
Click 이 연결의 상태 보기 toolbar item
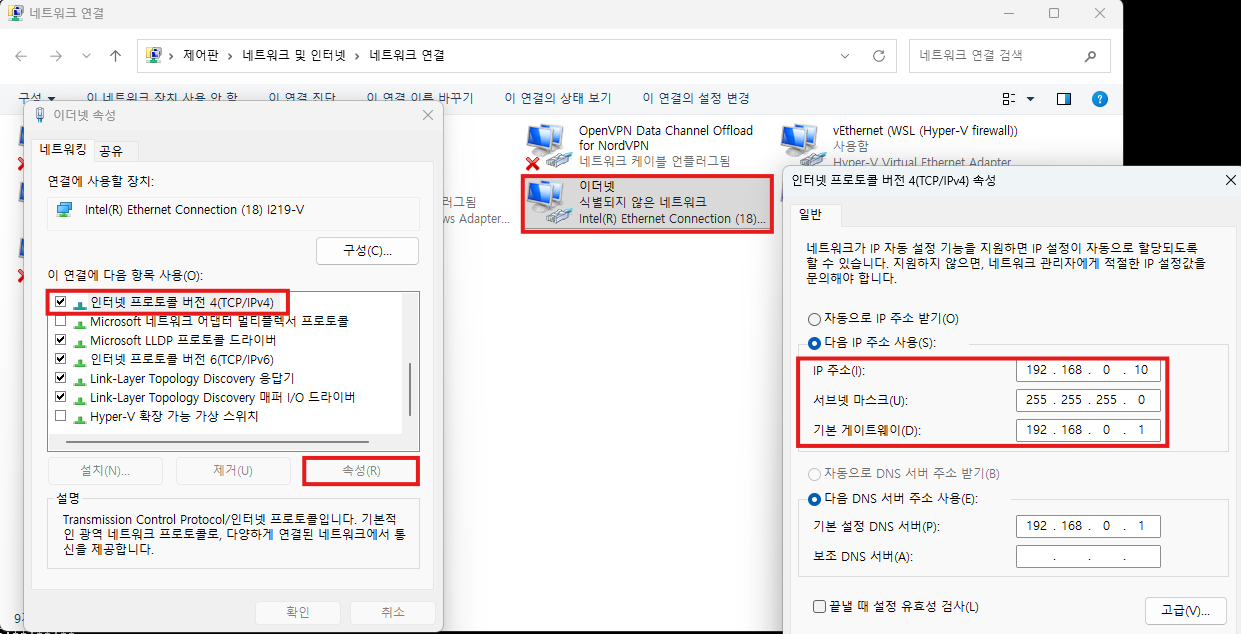click(x=558, y=98)
